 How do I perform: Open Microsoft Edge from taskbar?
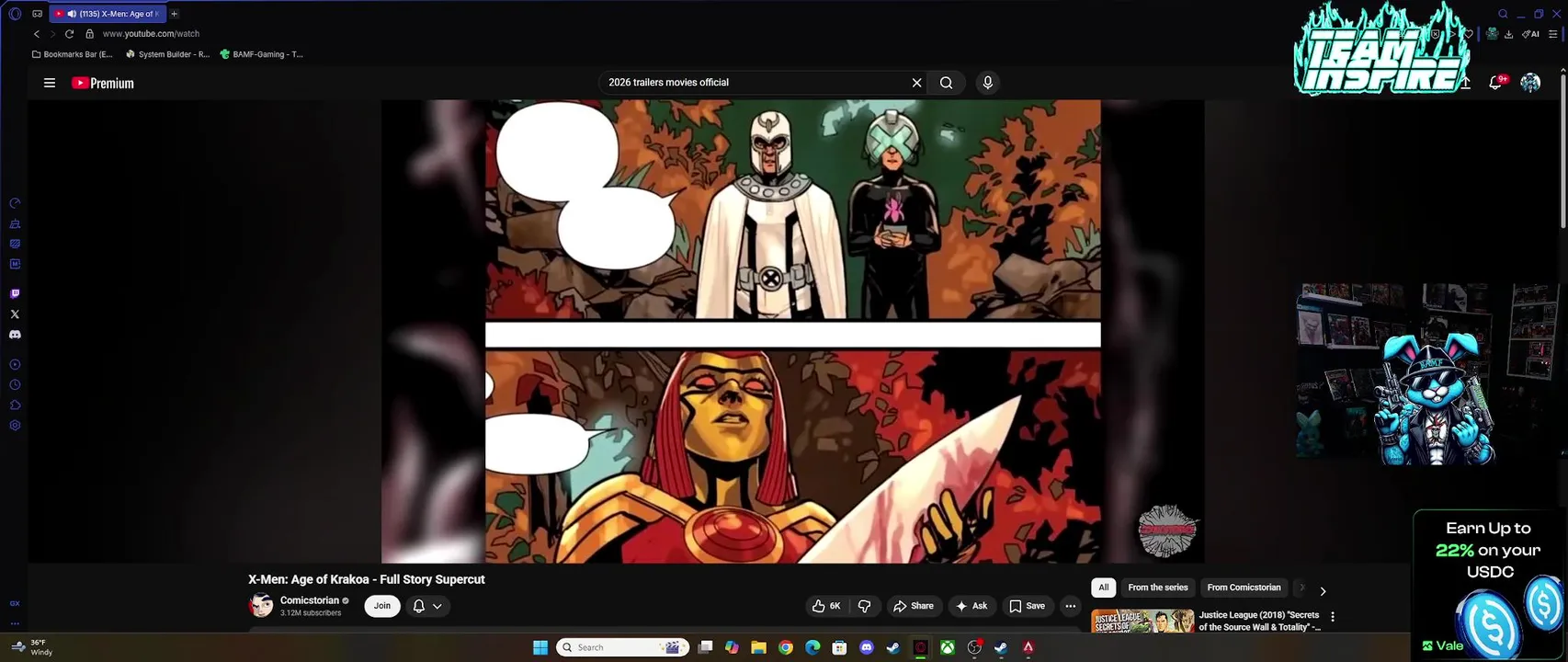[812, 647]
